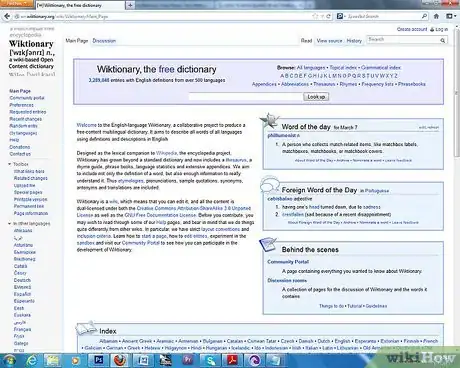Click the Deutsch language link in sidebar

tap(22, 280)
